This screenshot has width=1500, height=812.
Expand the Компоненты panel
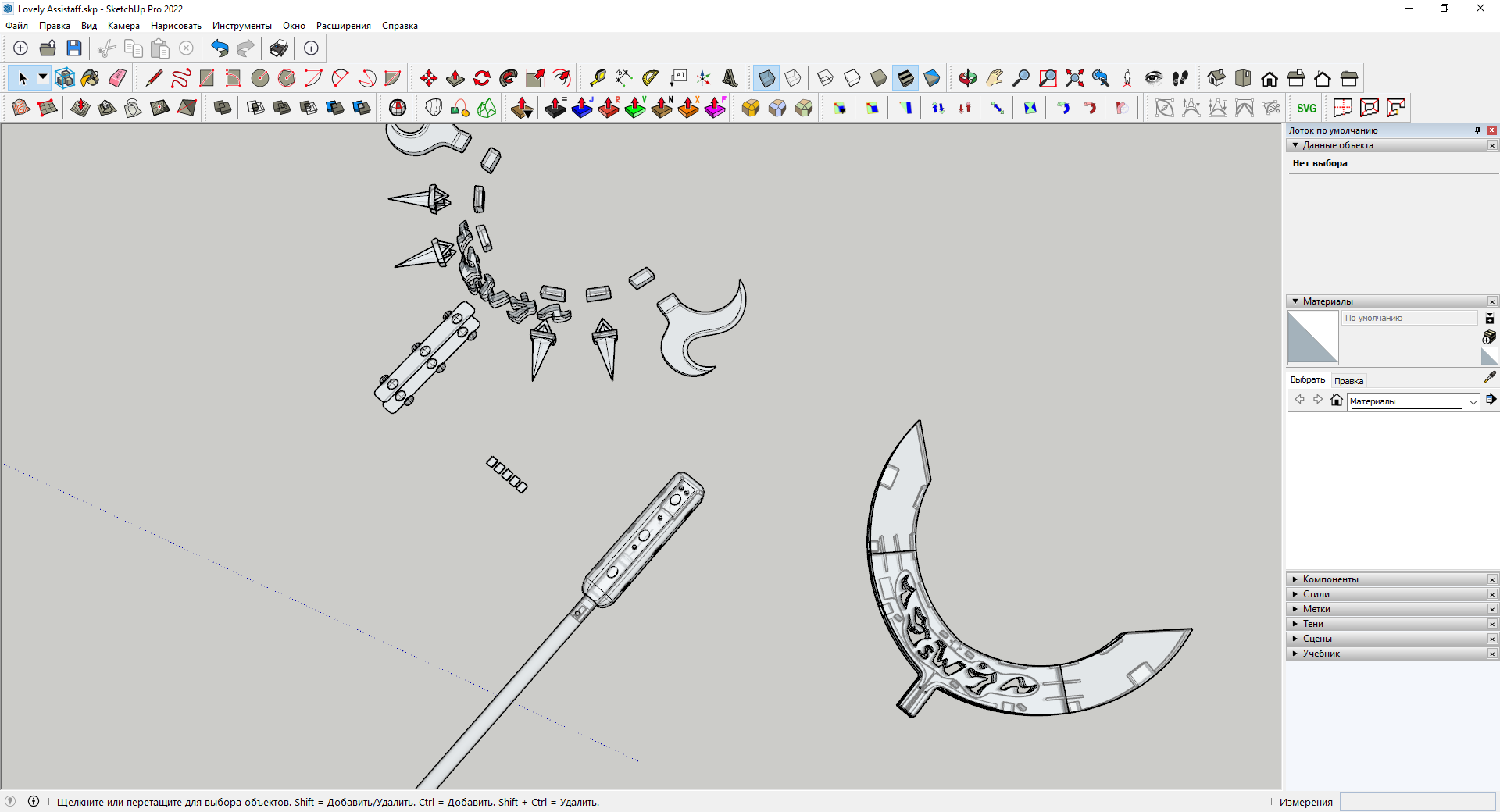coord(1295,579)
